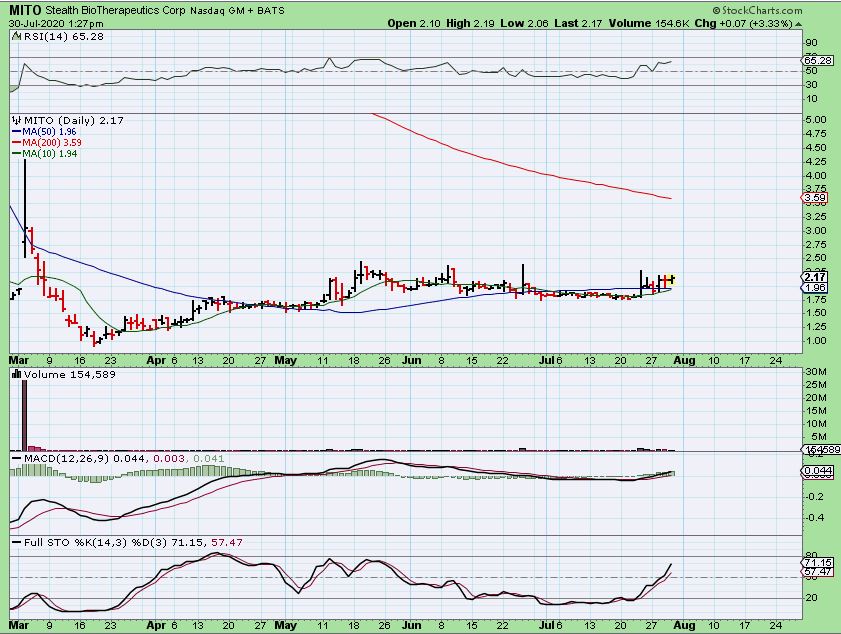The width and height of the screenshot is (841, 634).
Task: Click the red MA(200) line marker in legend
Action: (x=15, y=142)
